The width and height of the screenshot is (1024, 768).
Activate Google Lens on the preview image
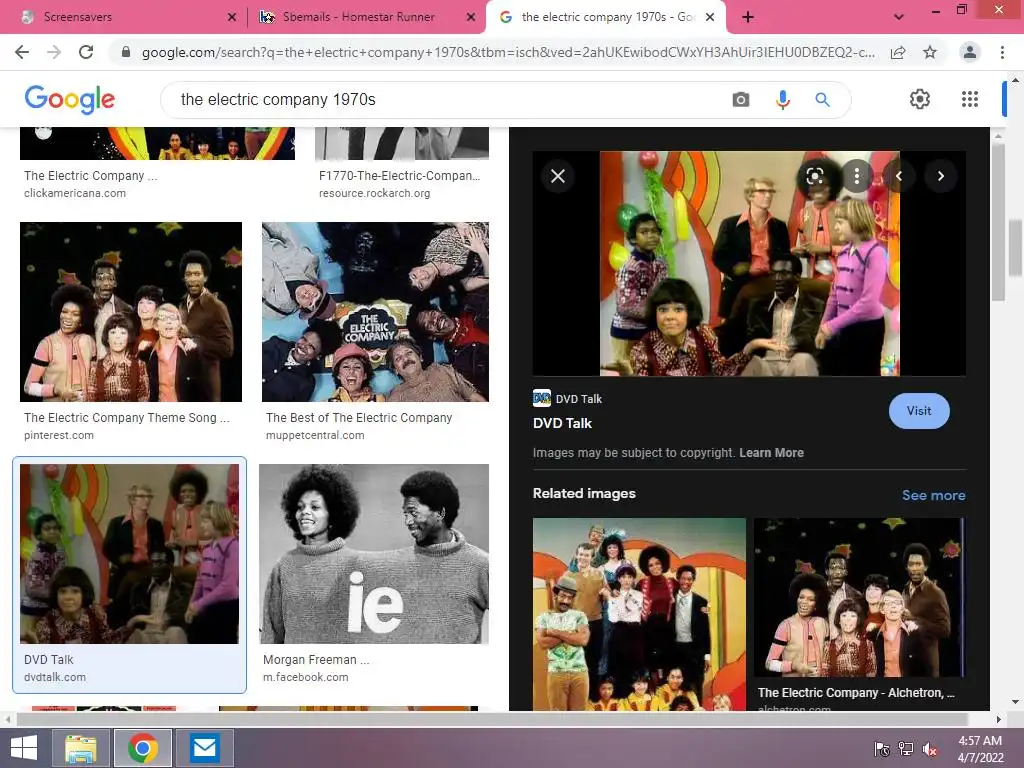(814, 176)
